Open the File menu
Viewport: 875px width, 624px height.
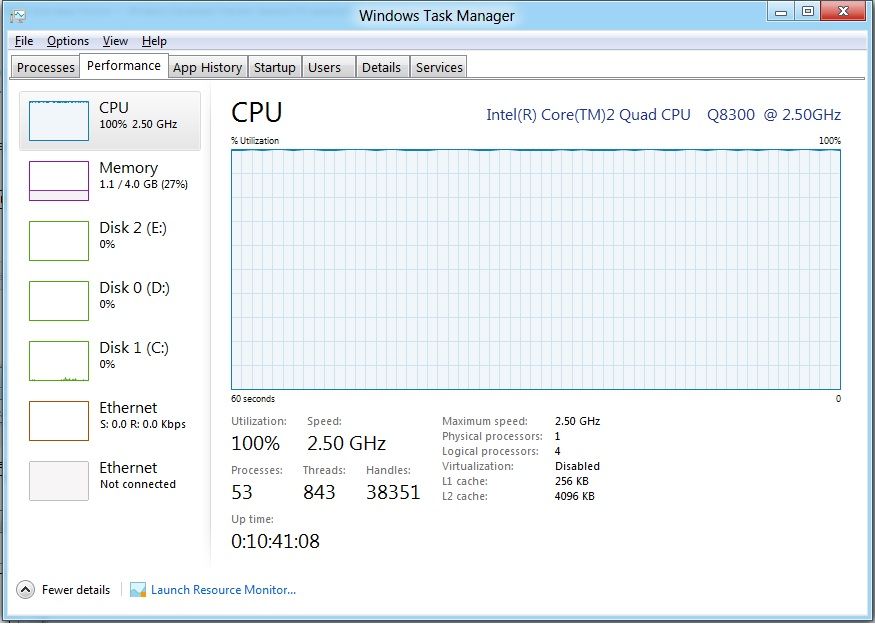point(23,41)
